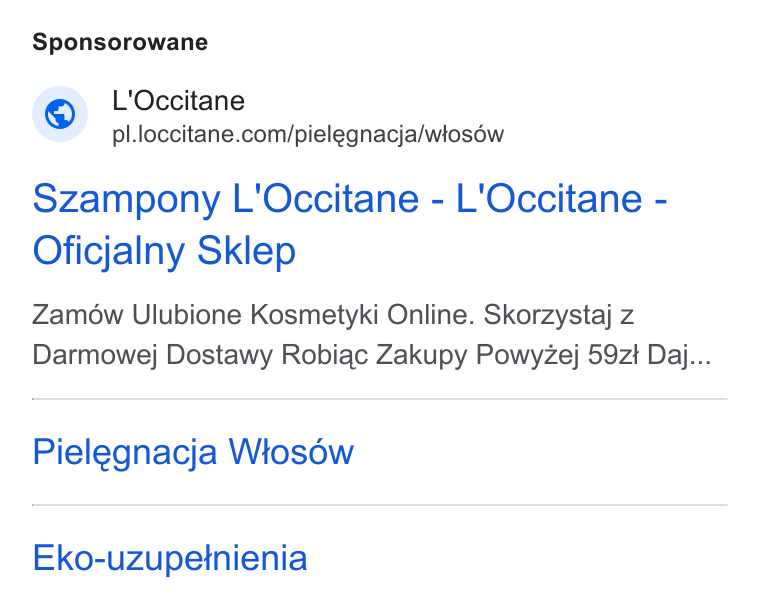Click the 'włosów' segment of the URL
Viewport: 760px width, 610px height.
coord(464,135)
